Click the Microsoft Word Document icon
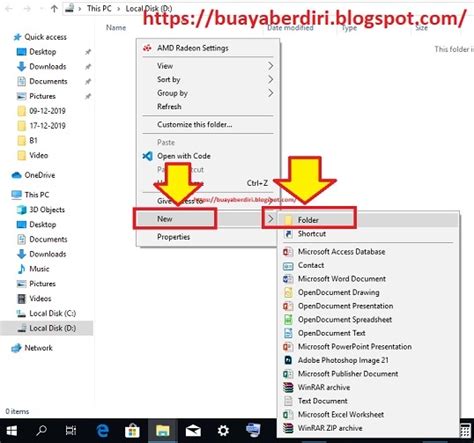This screenshot has width=474, height=443. (x=288, y=279)
